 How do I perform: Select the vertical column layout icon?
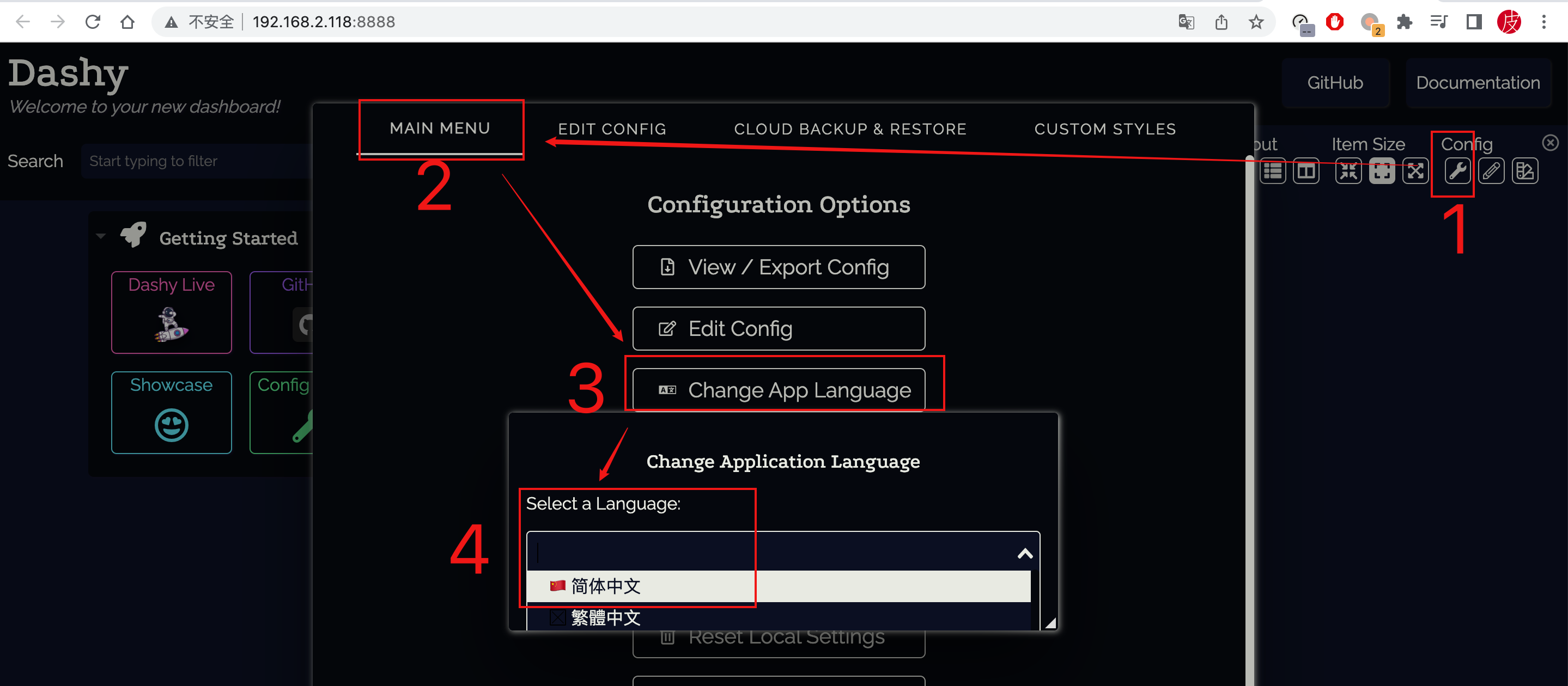point(1306,171)
